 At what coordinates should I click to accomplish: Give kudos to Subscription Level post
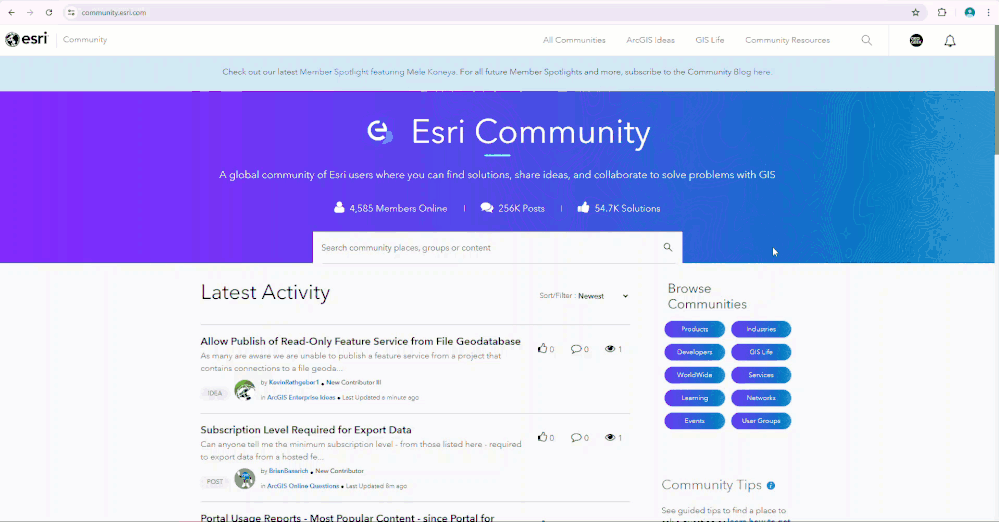click(x=542, y=437)
